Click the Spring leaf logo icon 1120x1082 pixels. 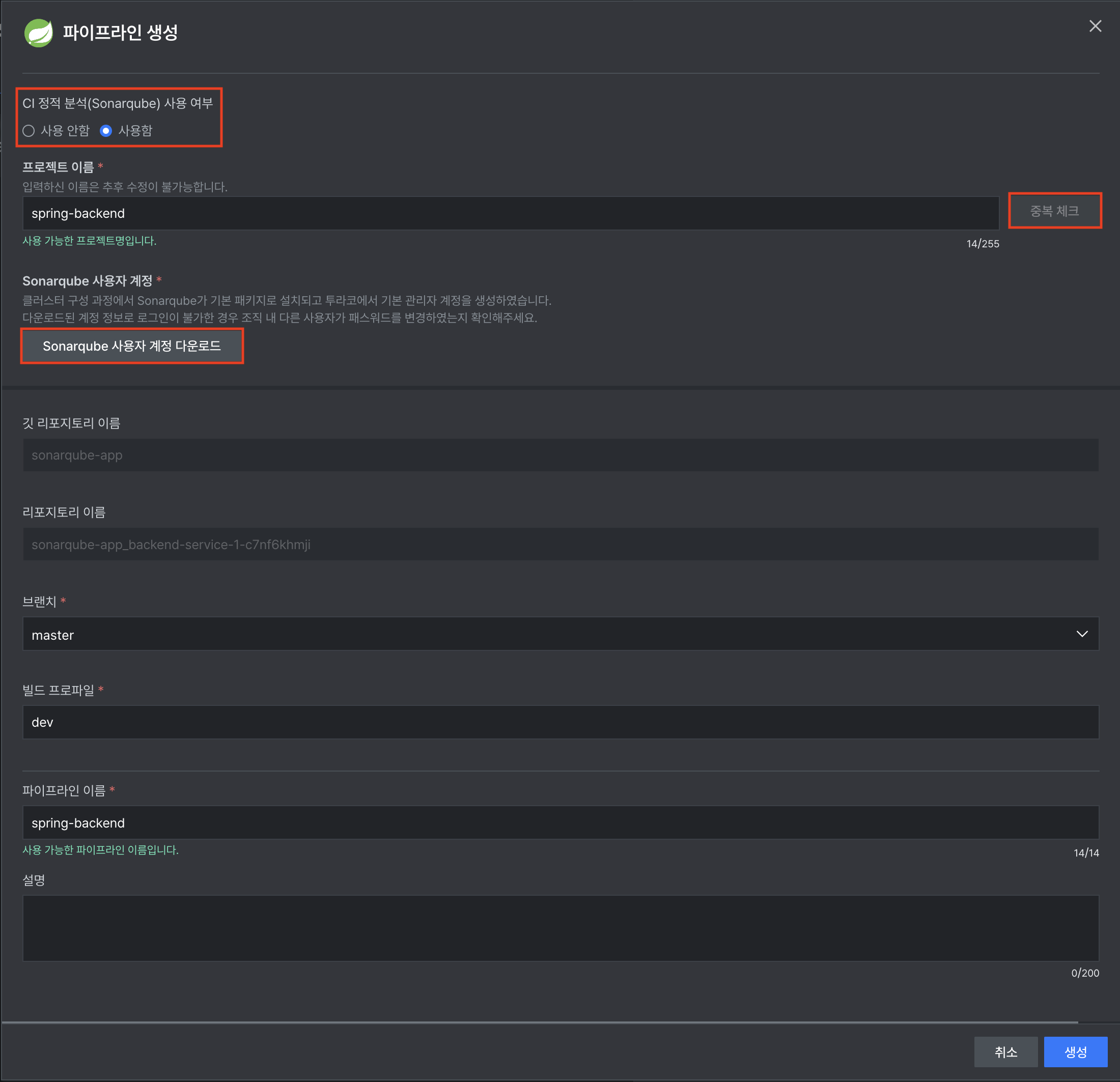click(x=38, y=33)
